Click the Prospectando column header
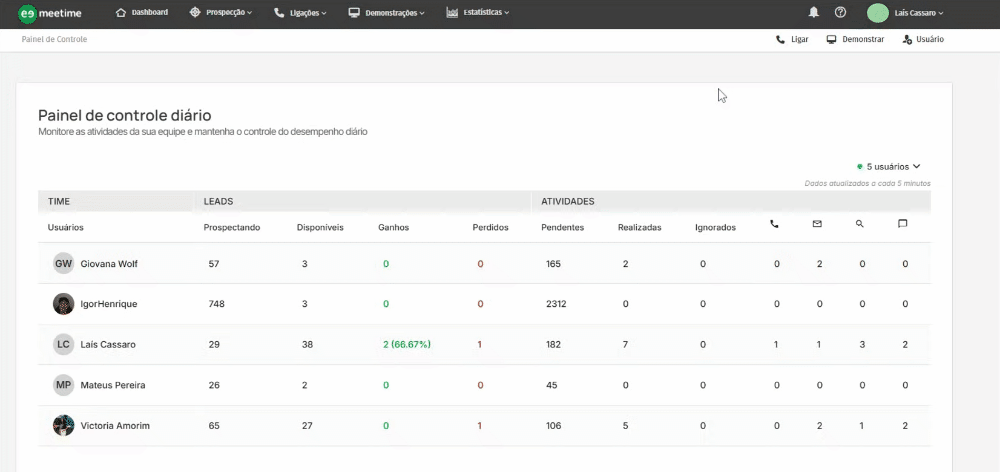The height and width of the screenshot is (472, 1000). pyautogui.click(x=232, y=228)
